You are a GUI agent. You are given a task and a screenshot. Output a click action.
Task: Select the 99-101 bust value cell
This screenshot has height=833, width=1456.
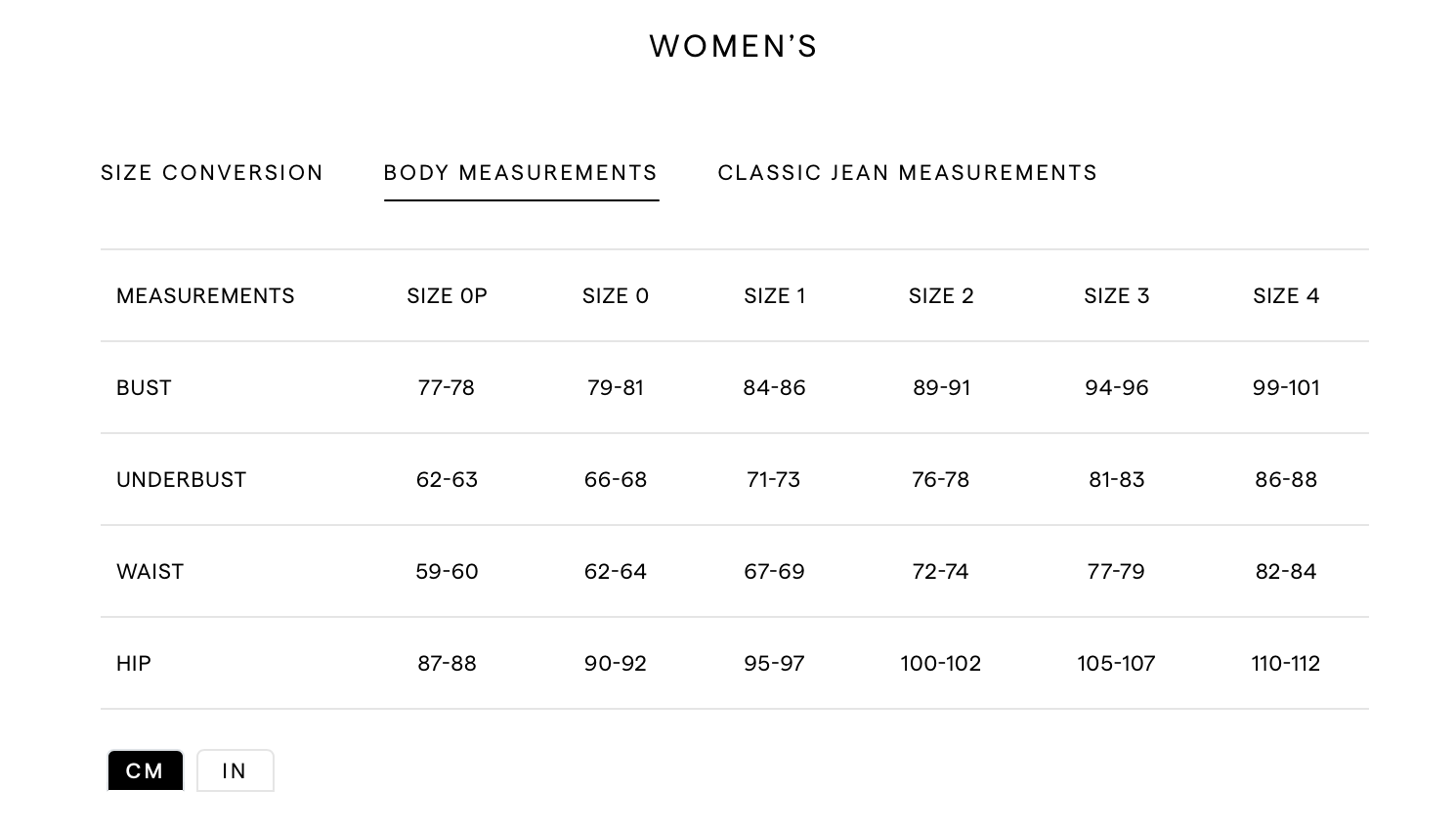(1286, 388)
